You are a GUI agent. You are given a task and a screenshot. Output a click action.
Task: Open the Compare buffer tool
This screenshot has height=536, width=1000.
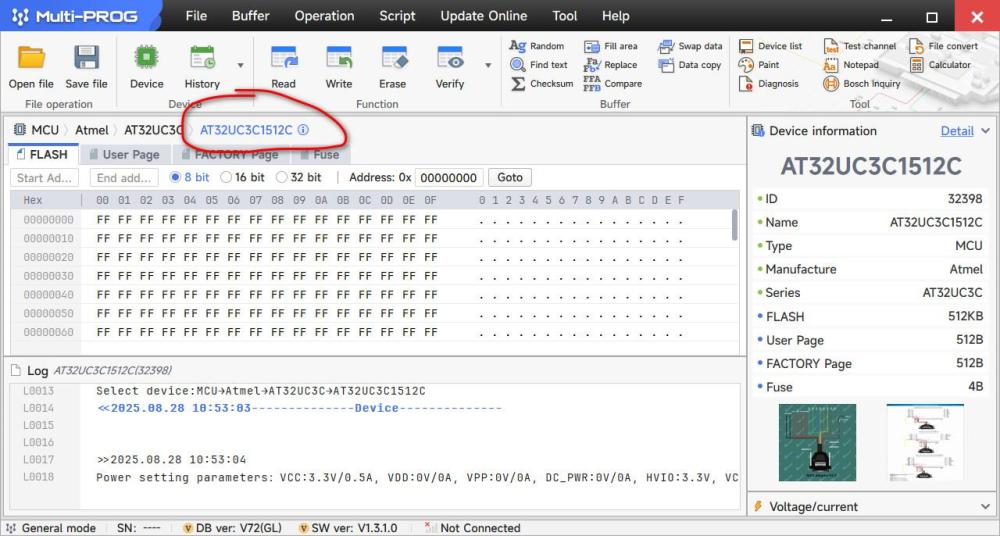click(x=612, y=84)
